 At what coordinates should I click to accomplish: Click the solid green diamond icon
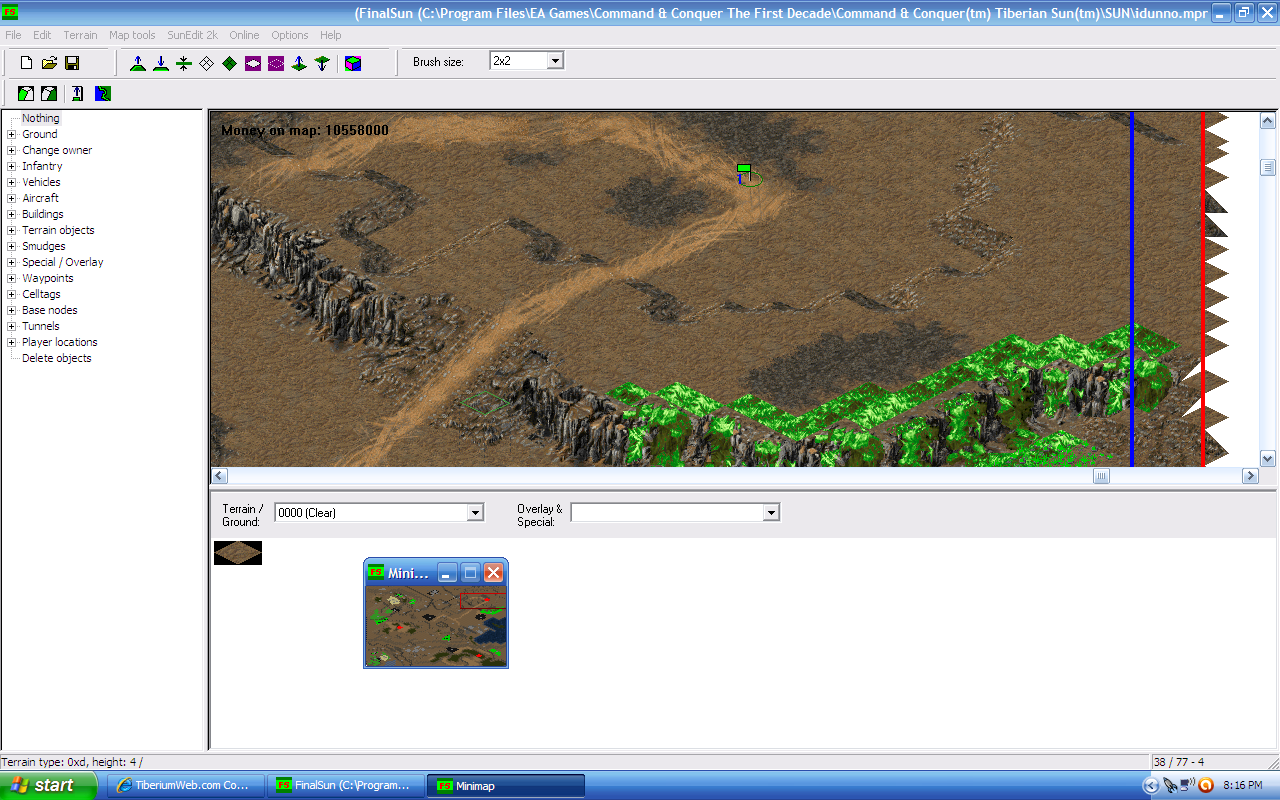(229, 63)
